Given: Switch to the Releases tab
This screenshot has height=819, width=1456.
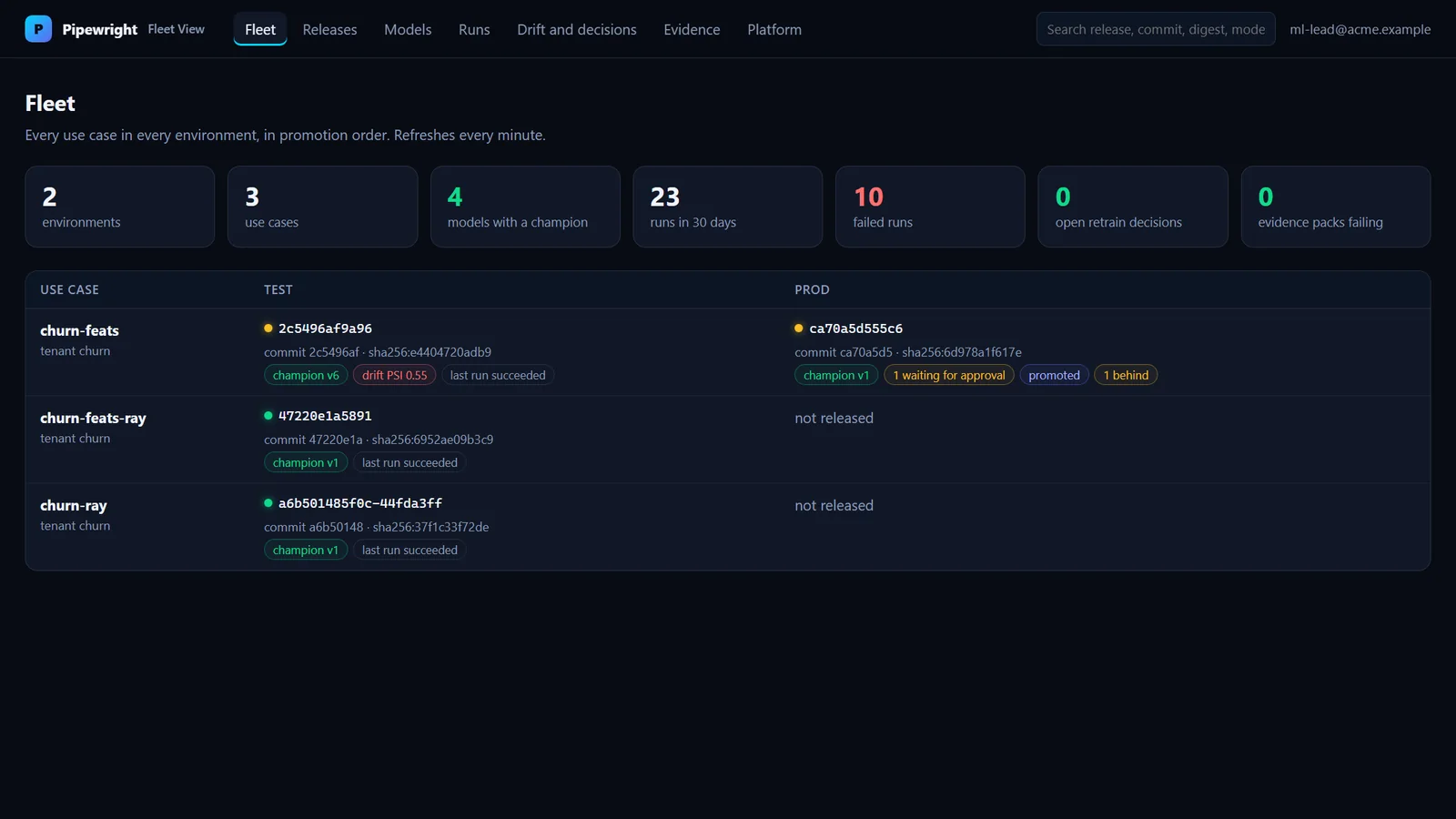Looking at the screenshot, I should click(x=329, y=29).
